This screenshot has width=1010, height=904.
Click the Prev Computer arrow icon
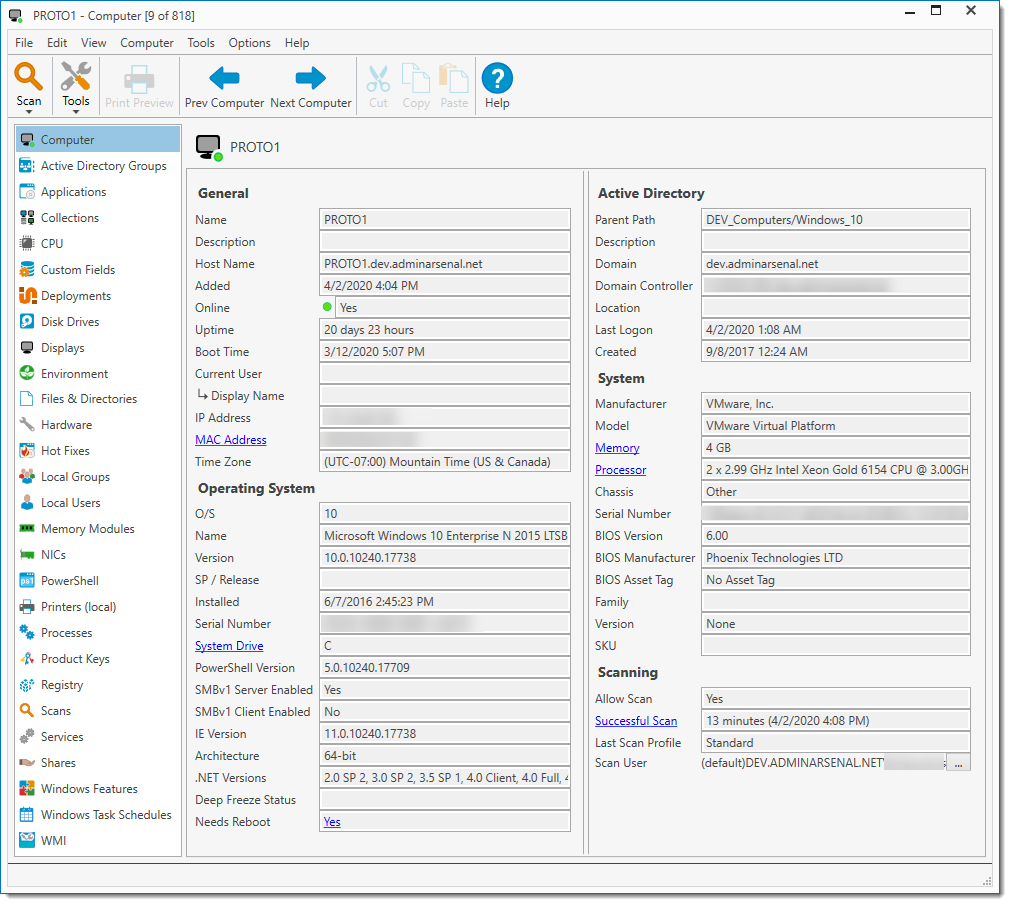click(x=224, y=79)
